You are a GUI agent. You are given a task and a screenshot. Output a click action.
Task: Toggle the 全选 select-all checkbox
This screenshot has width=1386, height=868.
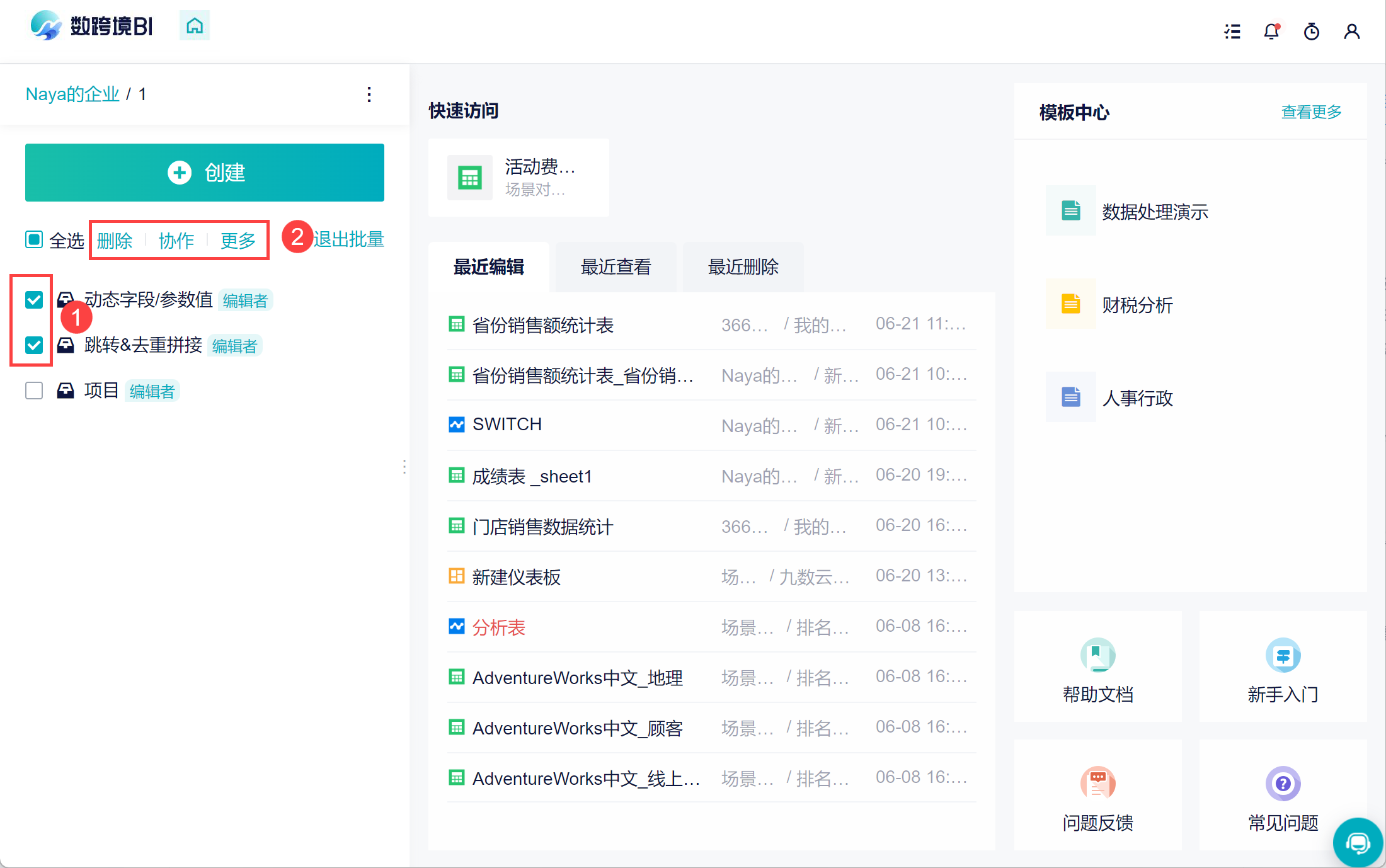pyautogui.click(x=34, y=239)
